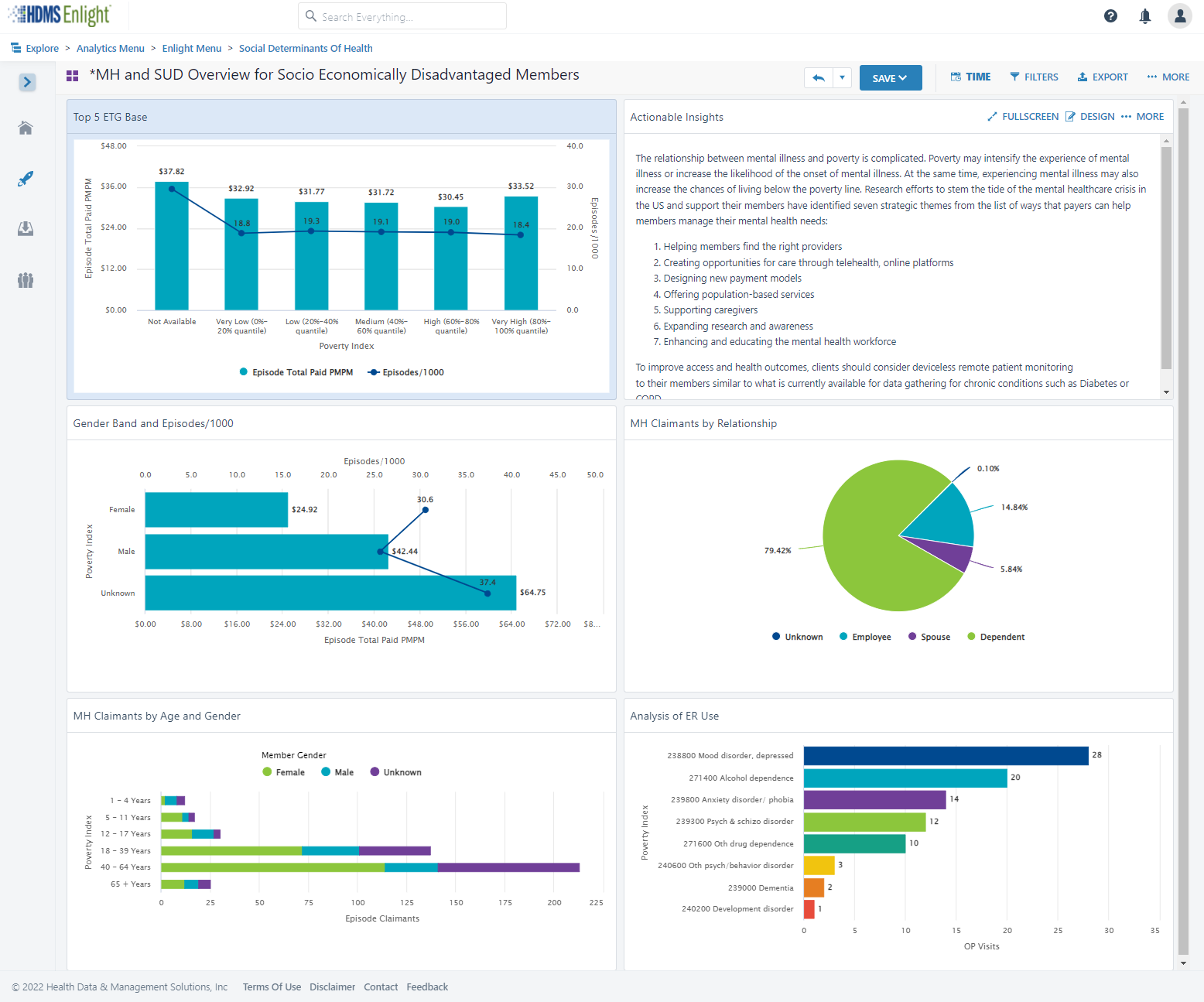Toggle Dependent legend in relationship pie
Viewport: 1204px width, 1002px height.
coord(997,637)
